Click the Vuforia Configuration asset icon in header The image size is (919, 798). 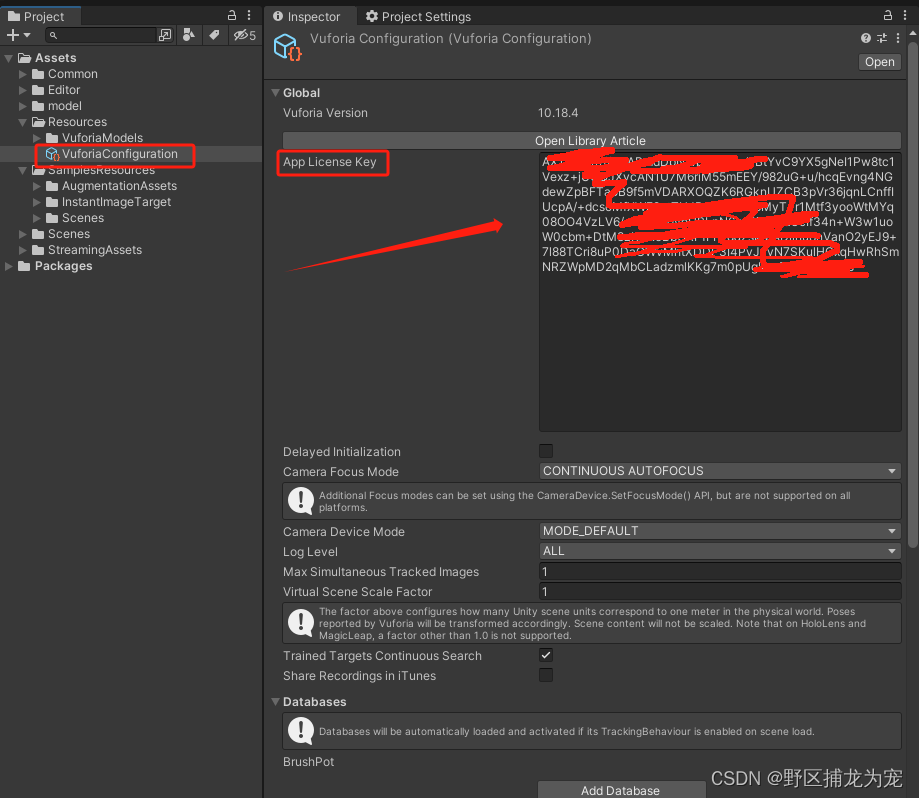tap(287, 47)
